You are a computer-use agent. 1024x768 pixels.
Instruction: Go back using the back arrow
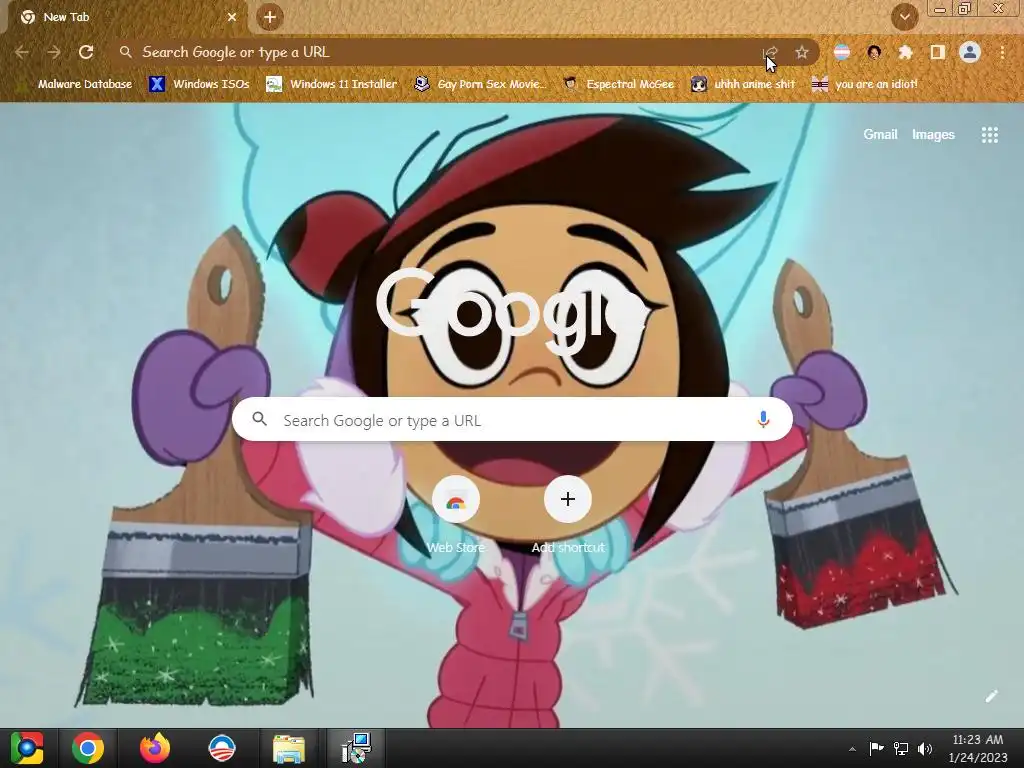(22, 52)
